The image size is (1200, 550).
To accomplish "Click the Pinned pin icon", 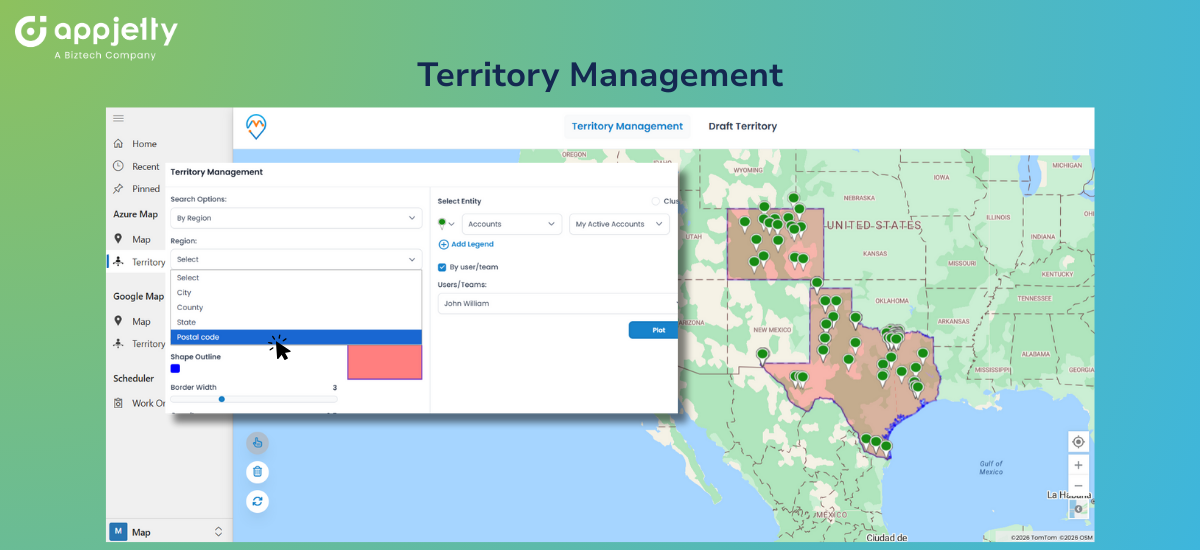I will pos(118,188).
